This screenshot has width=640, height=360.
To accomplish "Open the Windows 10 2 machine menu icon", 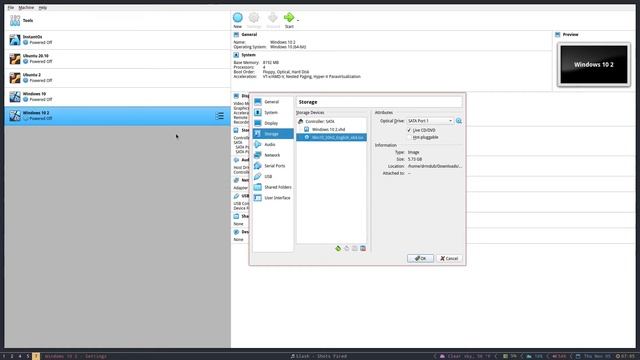I will tap(220, 116).
